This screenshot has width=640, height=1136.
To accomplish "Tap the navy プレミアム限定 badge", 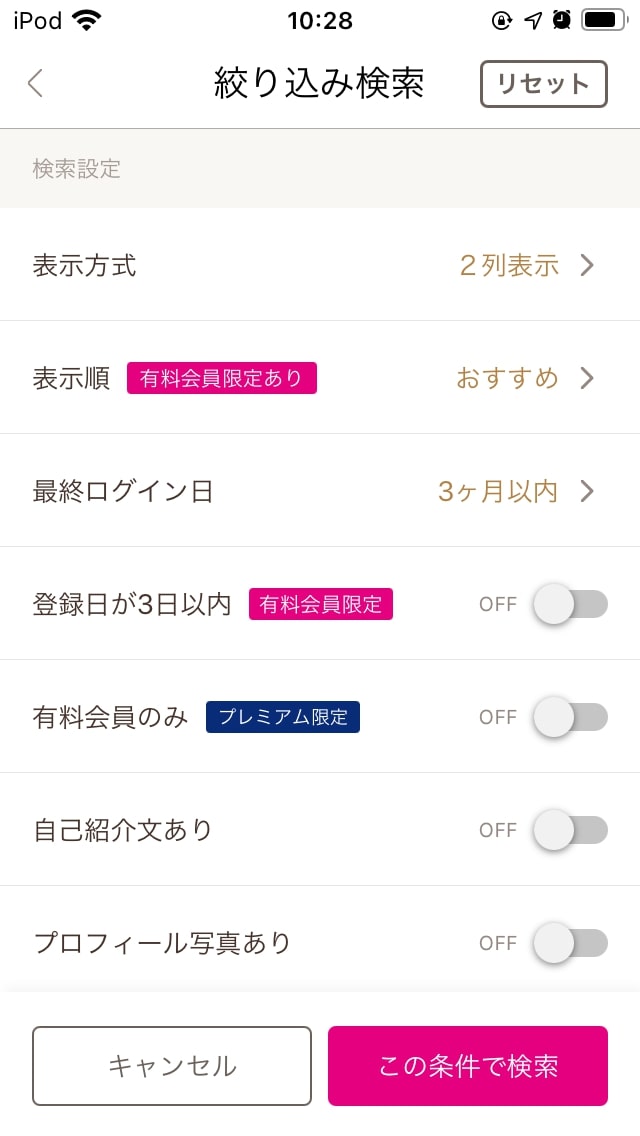I will click(283, 717).
